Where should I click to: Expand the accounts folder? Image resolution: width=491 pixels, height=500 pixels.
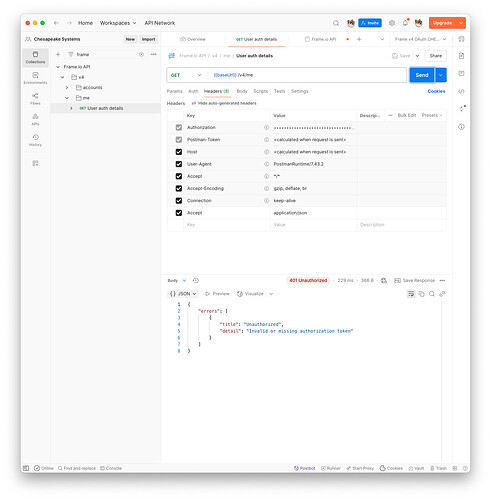pyautogui.click(x=67, y=87)
